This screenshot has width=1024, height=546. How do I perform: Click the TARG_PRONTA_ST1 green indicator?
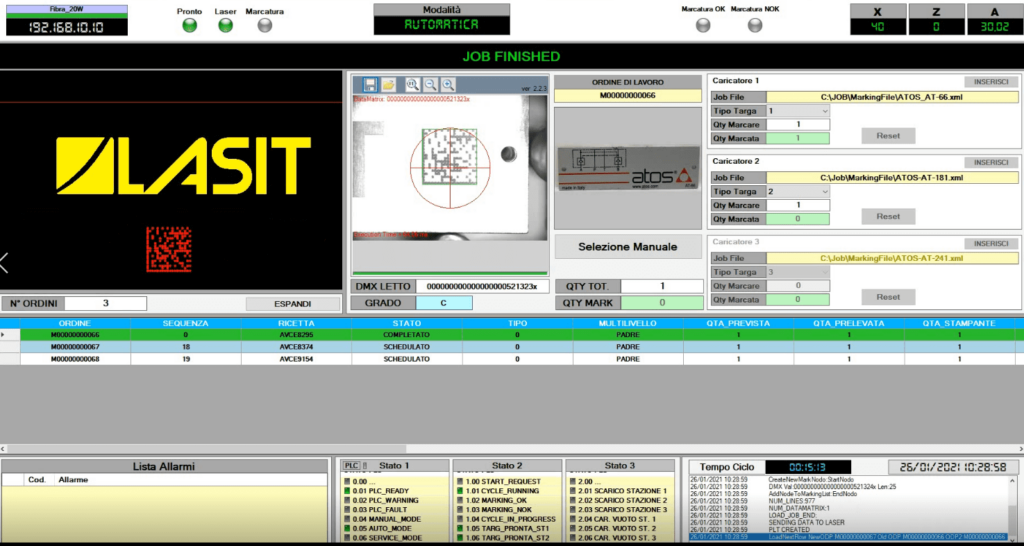(x=460, y=528)
